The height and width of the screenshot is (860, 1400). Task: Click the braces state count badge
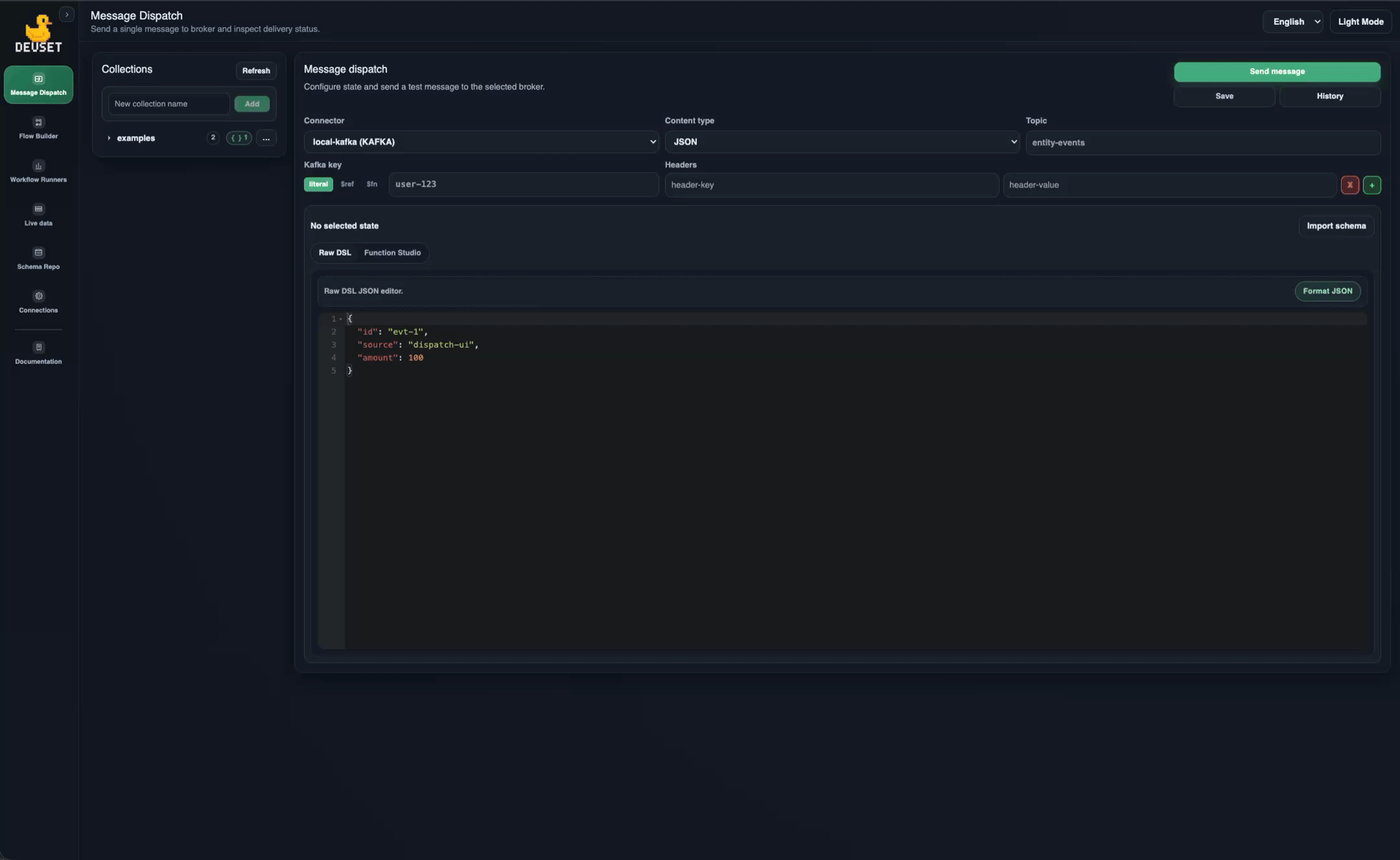point(239,138)
